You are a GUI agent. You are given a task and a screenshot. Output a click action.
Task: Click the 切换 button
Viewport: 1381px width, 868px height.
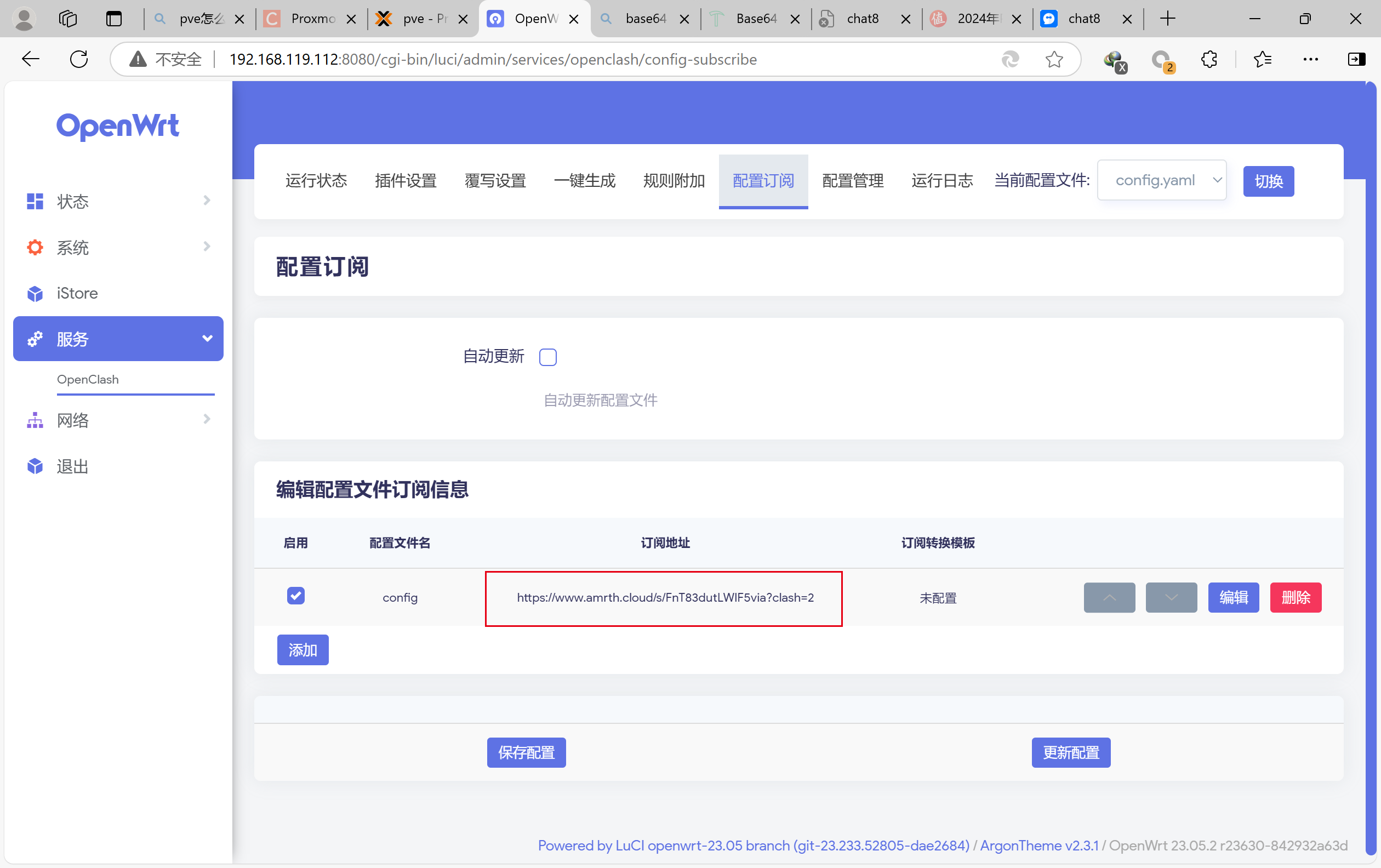(1268, 181)
